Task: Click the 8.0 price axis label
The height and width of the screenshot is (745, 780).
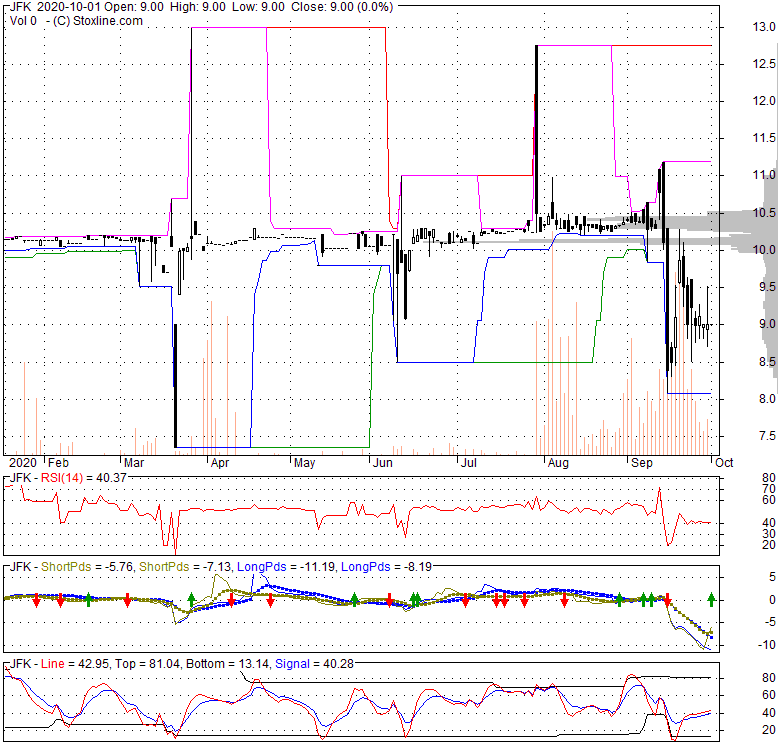Action: pos(767,399)
